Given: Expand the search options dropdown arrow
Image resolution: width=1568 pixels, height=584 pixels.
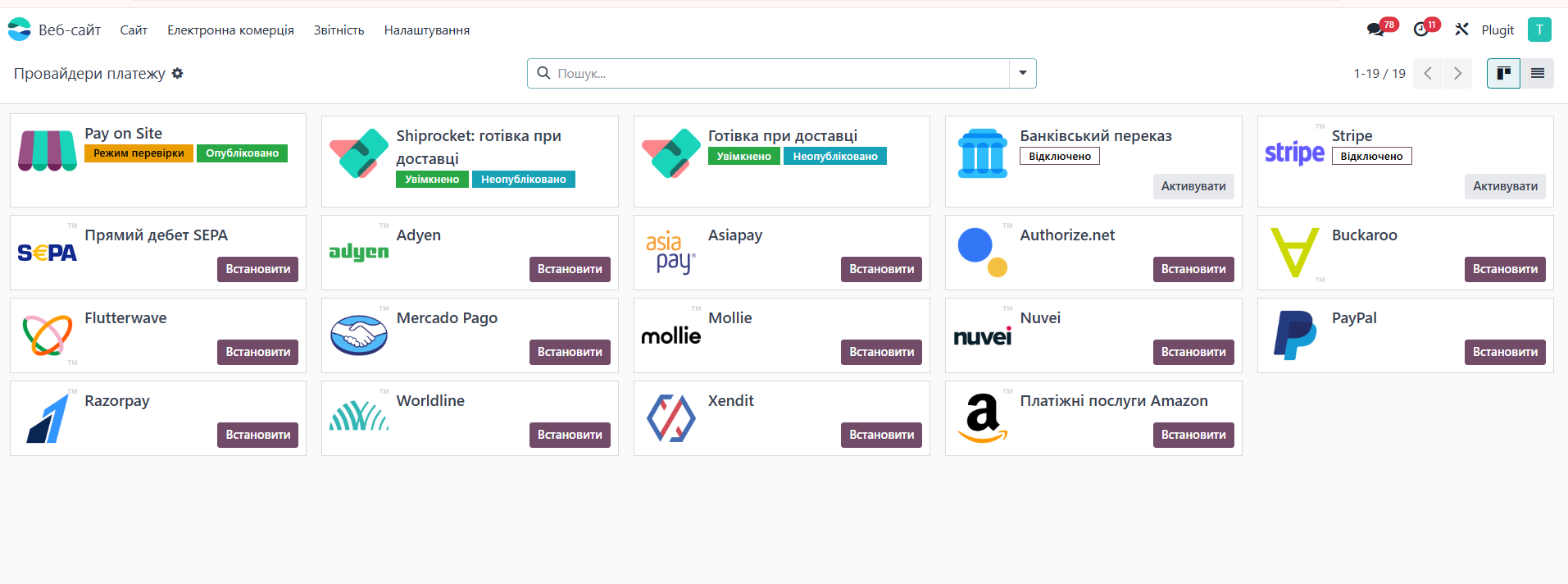Looking at the screenshot, I should click(1023, 73).
